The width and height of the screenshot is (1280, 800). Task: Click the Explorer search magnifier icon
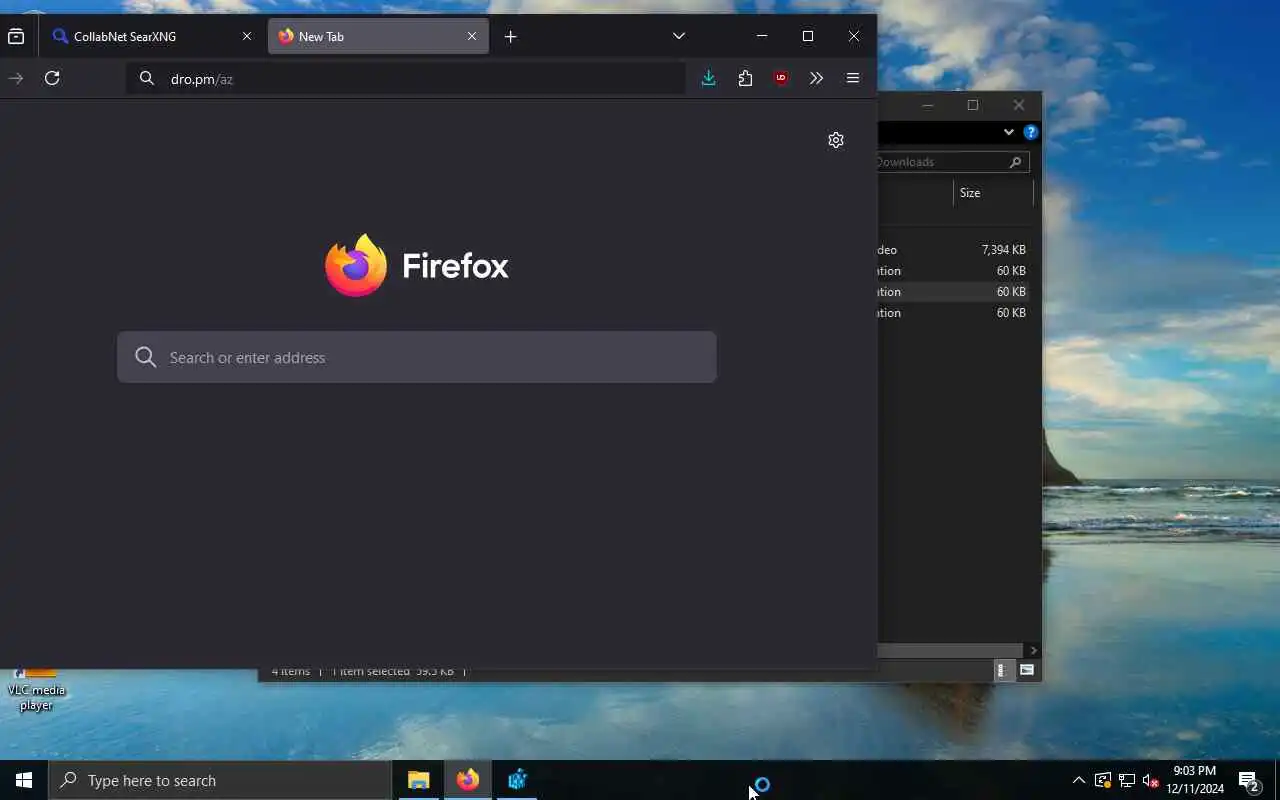point(1015,162)
